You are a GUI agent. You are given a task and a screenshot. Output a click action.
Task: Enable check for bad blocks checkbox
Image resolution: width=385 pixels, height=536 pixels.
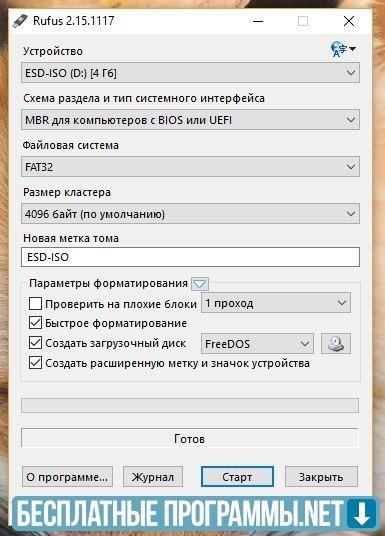click(36, 304)
